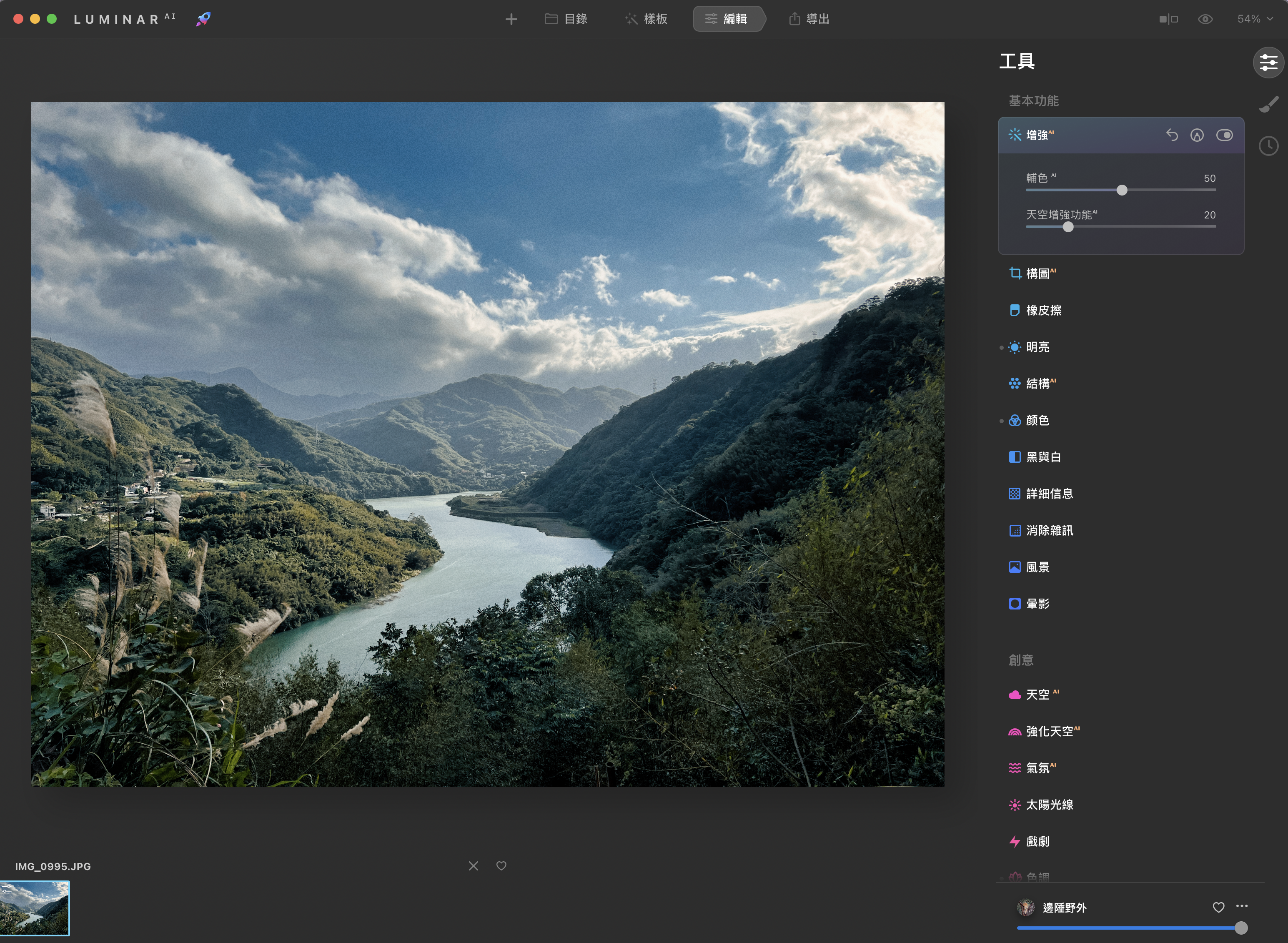Open the 橡皮擦 eraser tool
This screenshot has height=943, width=1288.
1043,310
